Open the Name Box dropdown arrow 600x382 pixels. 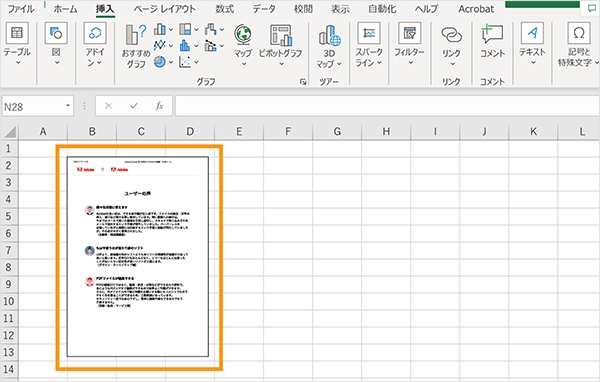point(68,106)
